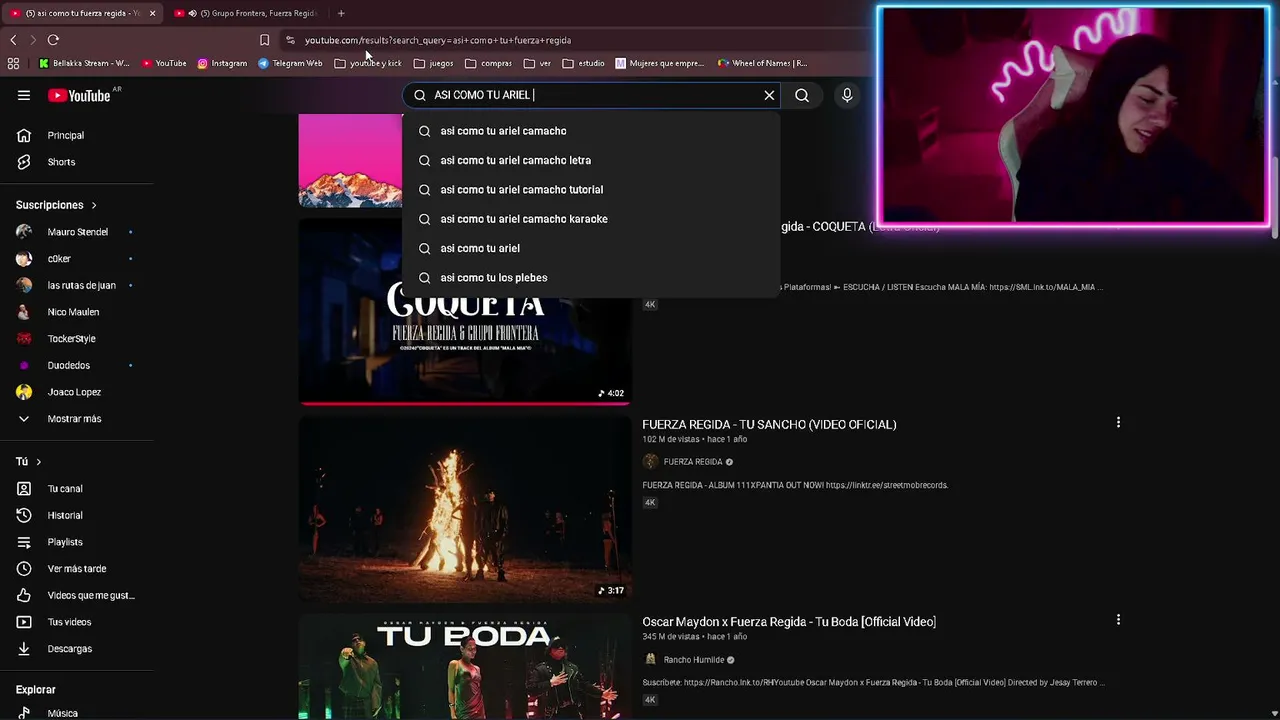Screen dimensions: 1280x720
Task: Expand the Suscripciones section
Action: (x=56, y=205)
